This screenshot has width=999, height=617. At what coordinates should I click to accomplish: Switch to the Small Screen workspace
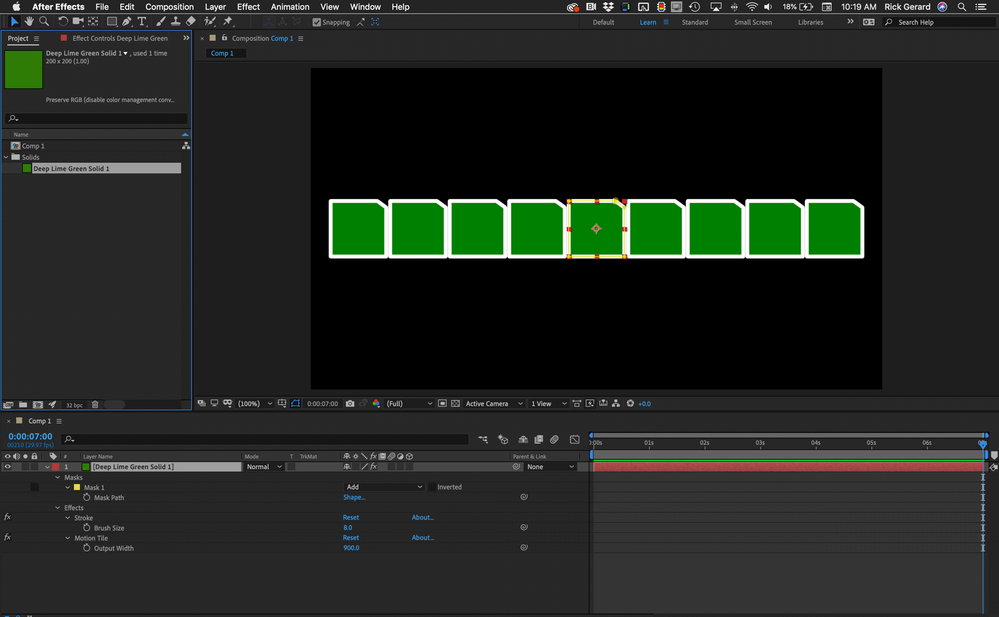[x=752, y=22]
